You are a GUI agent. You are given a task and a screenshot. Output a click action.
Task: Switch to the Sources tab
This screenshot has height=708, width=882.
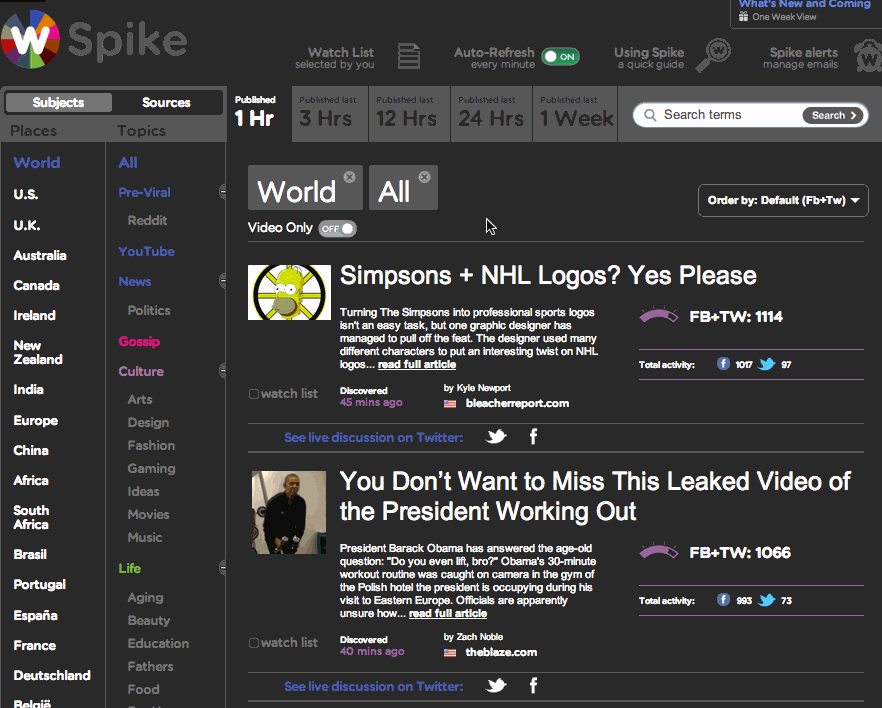click(168, 102)
